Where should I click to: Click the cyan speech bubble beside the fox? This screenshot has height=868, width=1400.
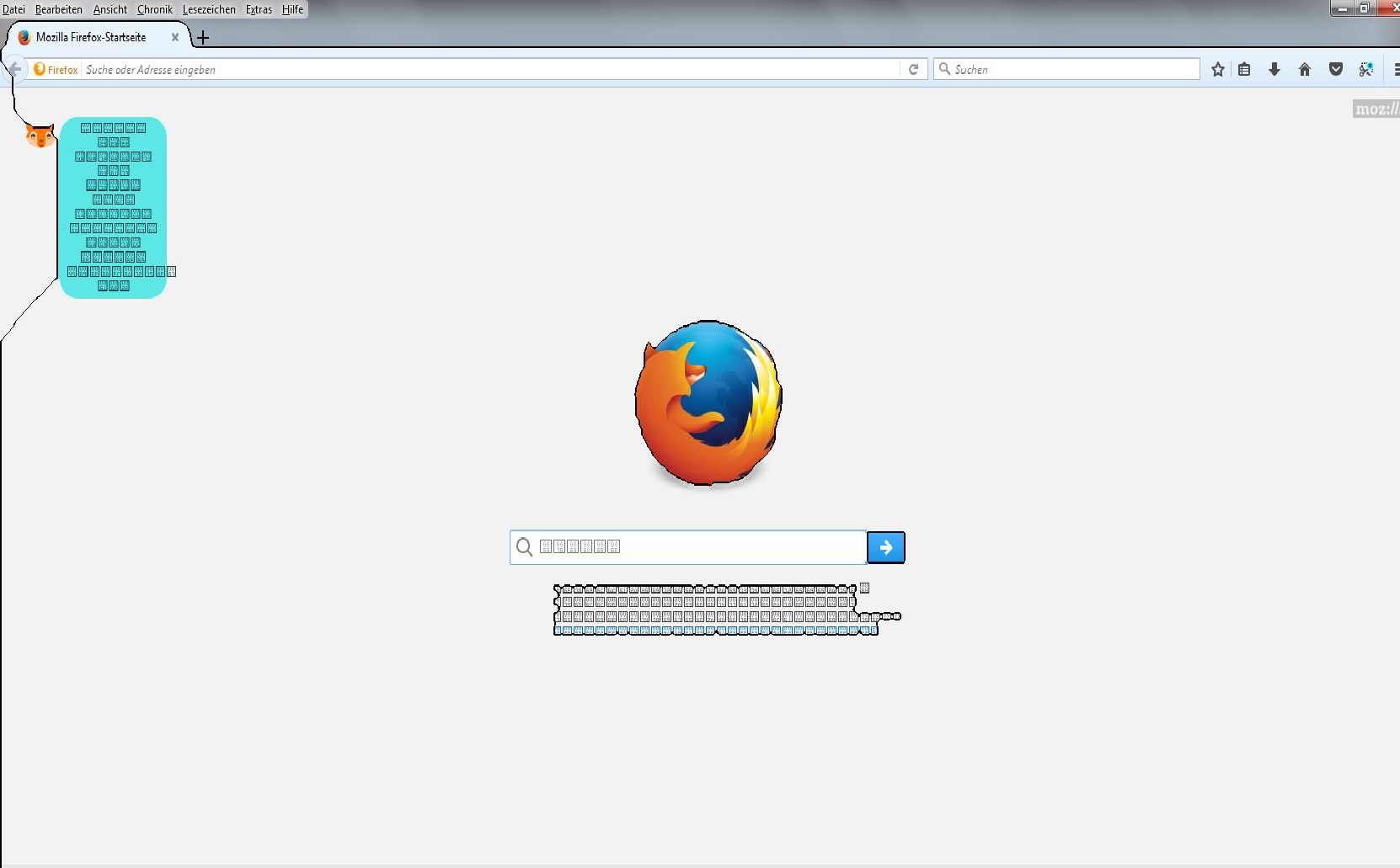pos(113,207)
